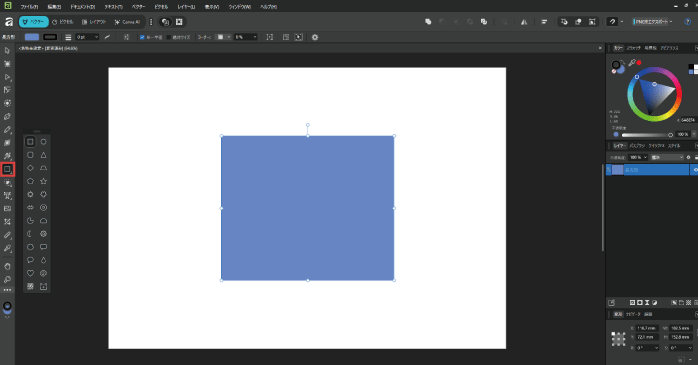Click the Flip horizontal icon
This screenshot has width=698, height=365.
524,22
